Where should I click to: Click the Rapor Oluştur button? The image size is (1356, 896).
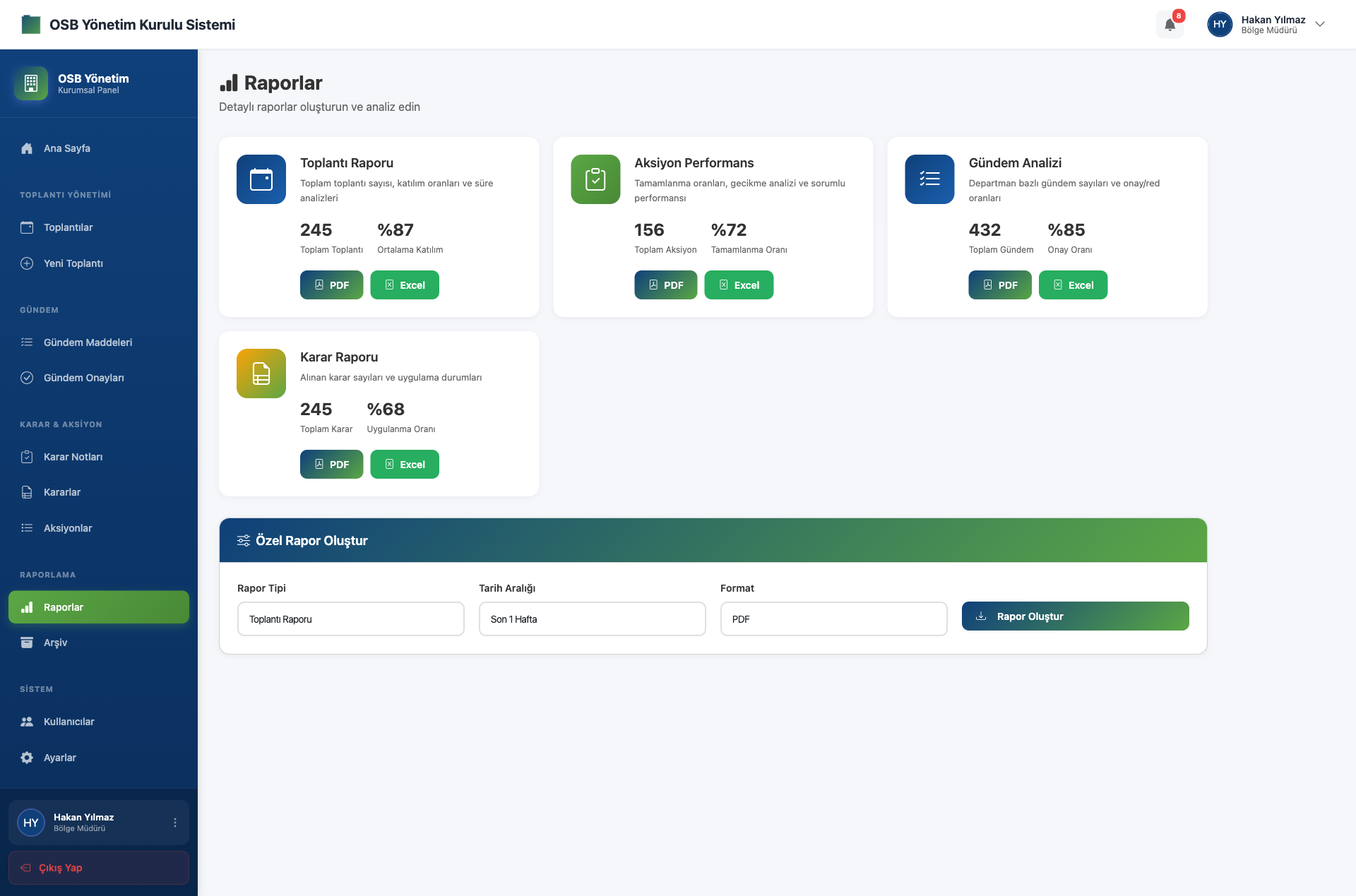1075,616
